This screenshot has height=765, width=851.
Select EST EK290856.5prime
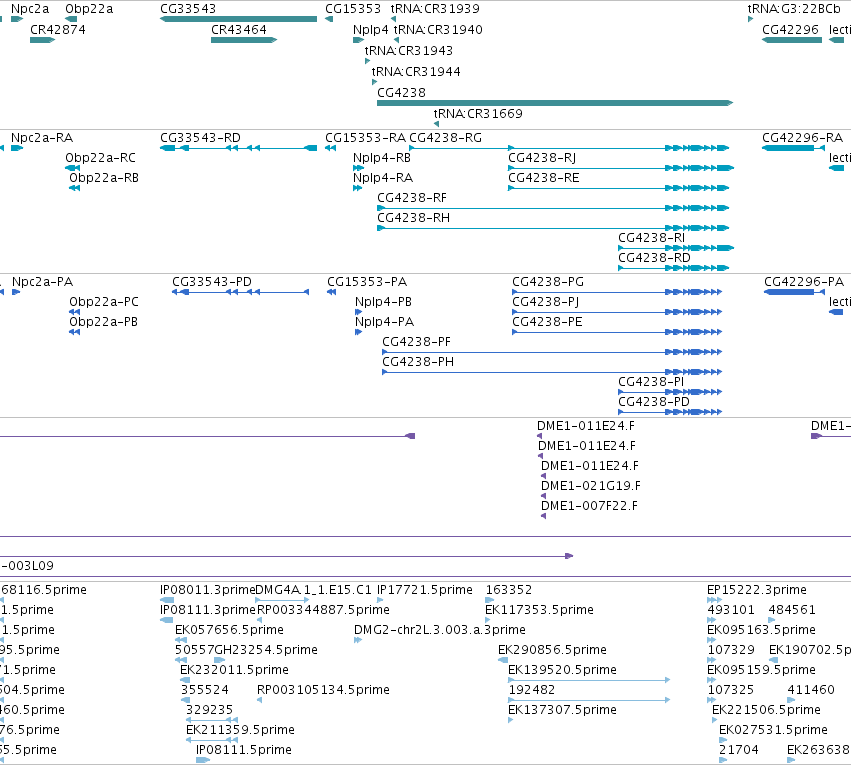coord(503,660)
